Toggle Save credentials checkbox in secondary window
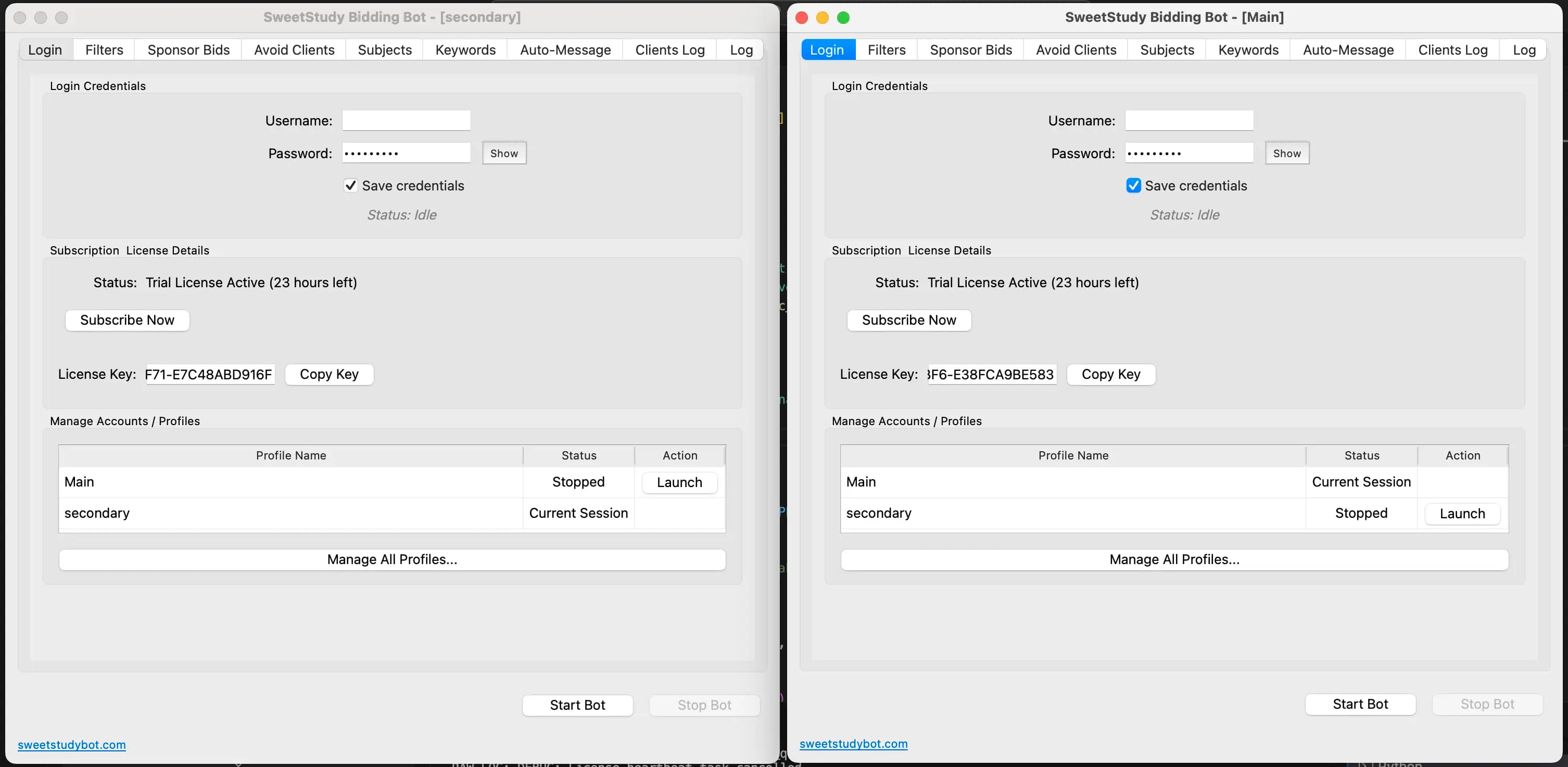This screenshot has width=1568, height=767. tap(350, 186)
